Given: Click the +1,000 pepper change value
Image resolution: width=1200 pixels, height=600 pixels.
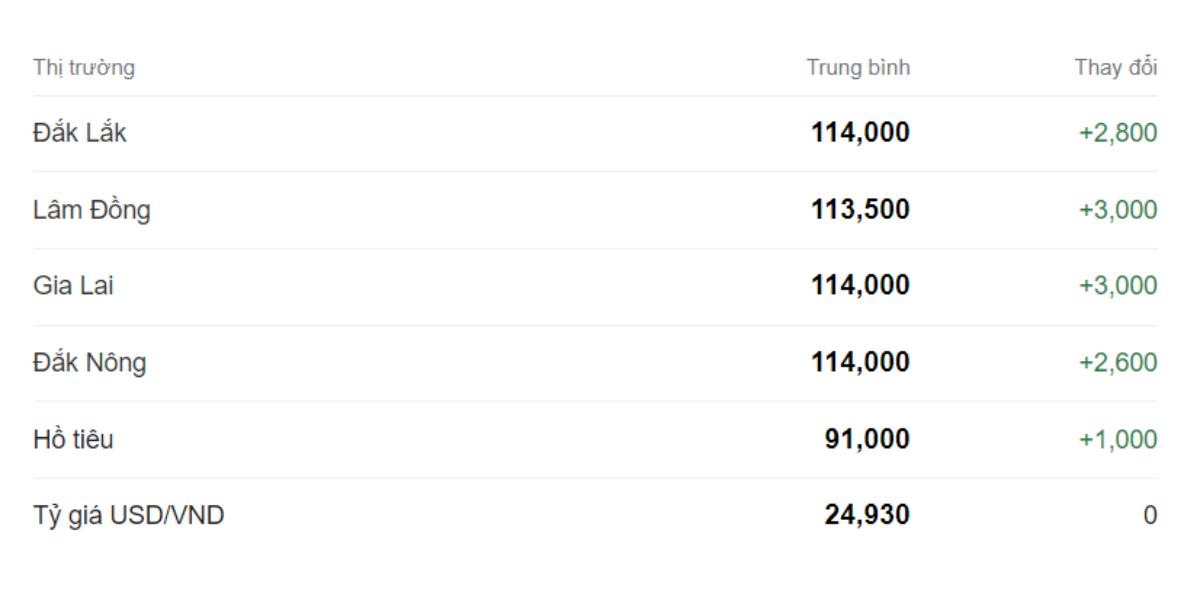Looking at the screenshot, I should 1117,439.
